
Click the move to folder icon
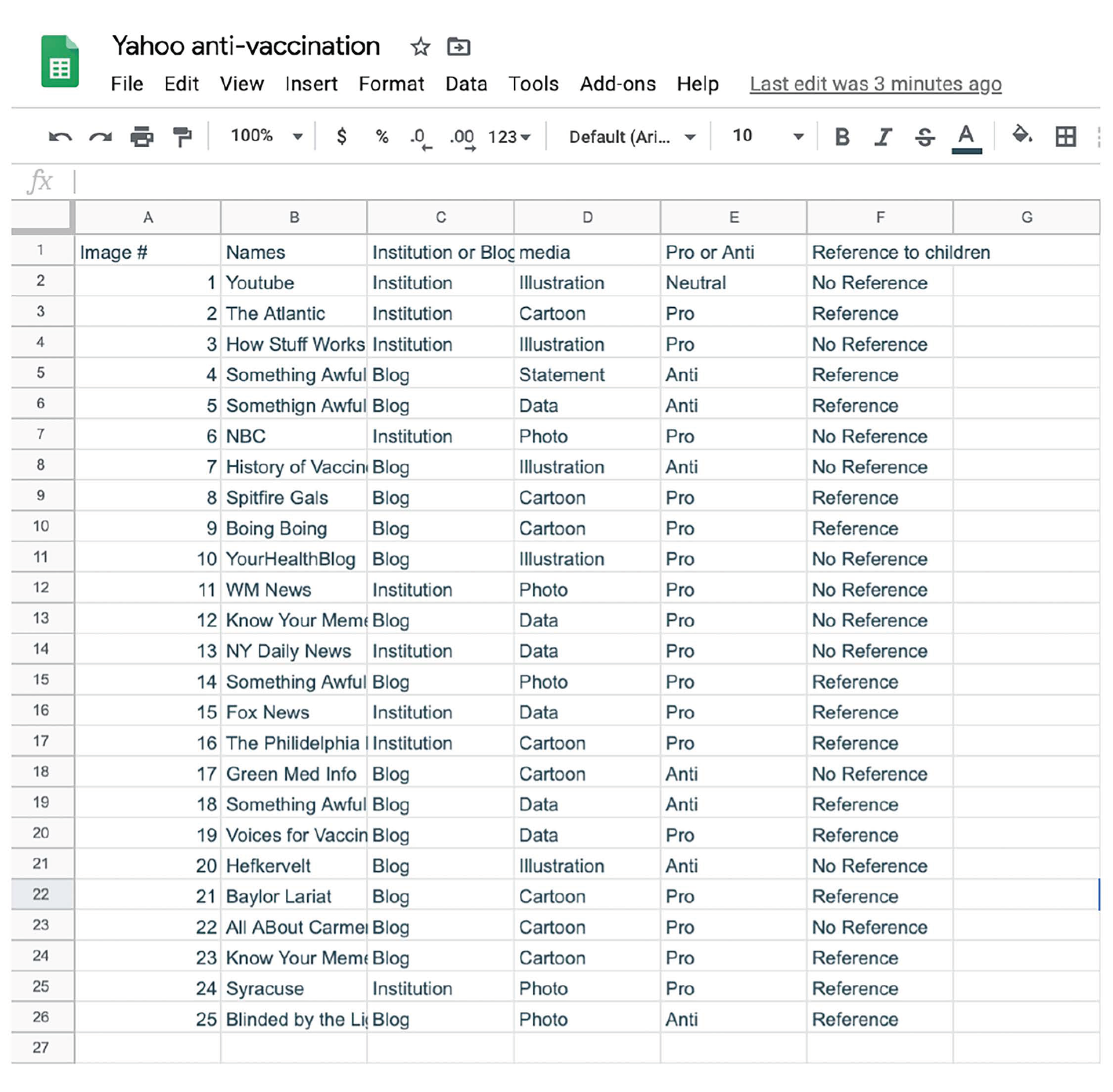coord(459,47)
